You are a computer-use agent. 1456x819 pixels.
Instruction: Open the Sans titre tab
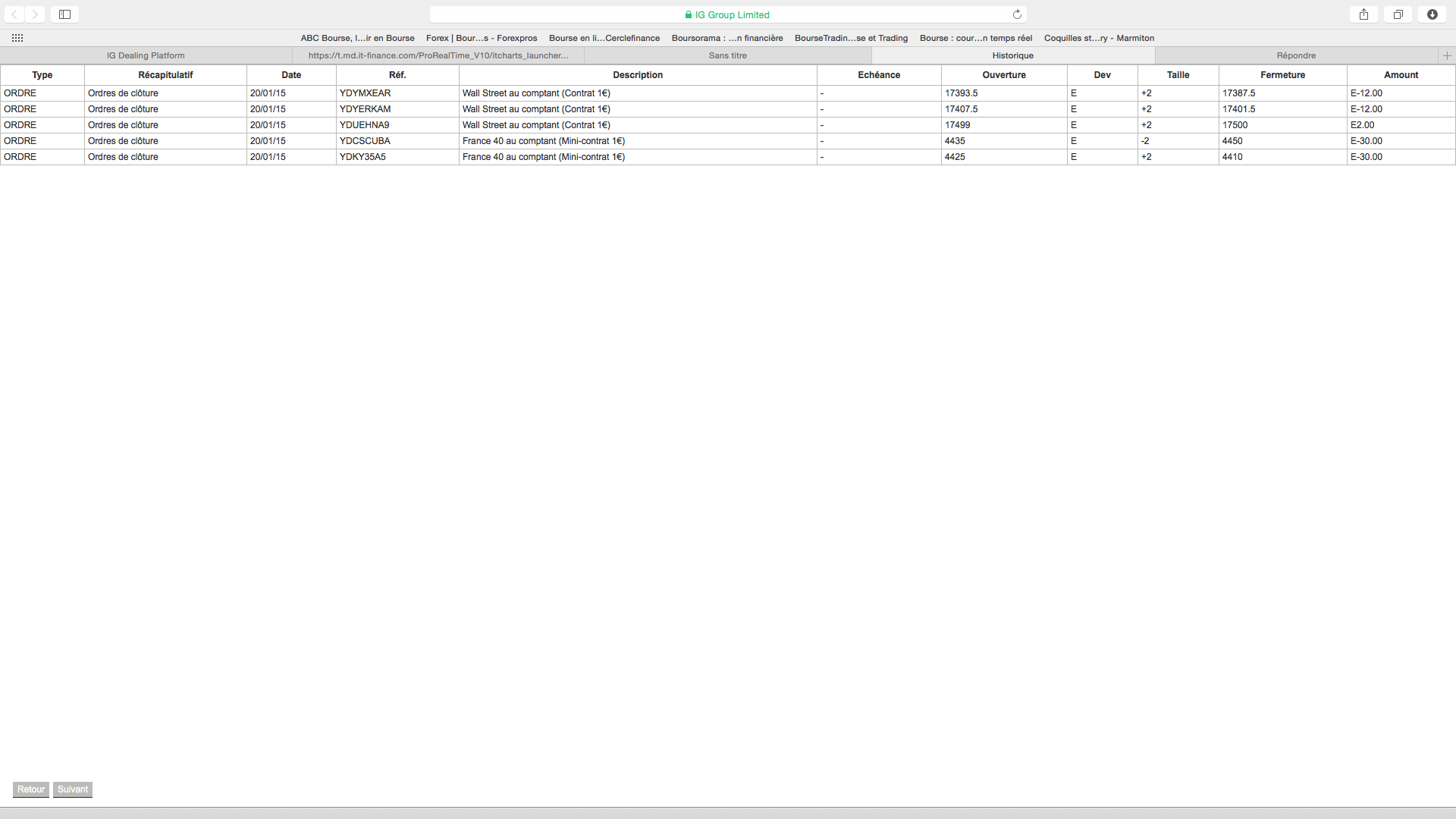click(727, 55)
